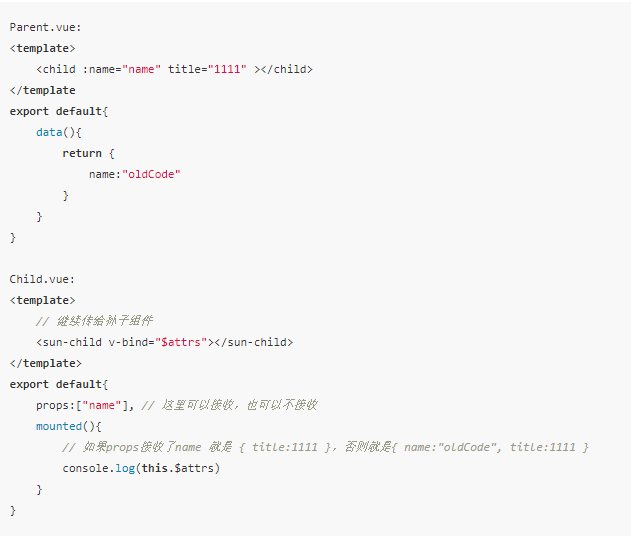This screenshot has height=549, width=631.
Task: Click "export default{" in the Child.vue section
Action: point(59,384)
